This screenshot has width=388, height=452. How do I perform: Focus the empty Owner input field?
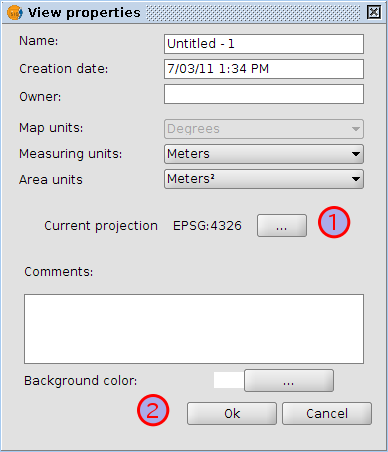point(264,94)
